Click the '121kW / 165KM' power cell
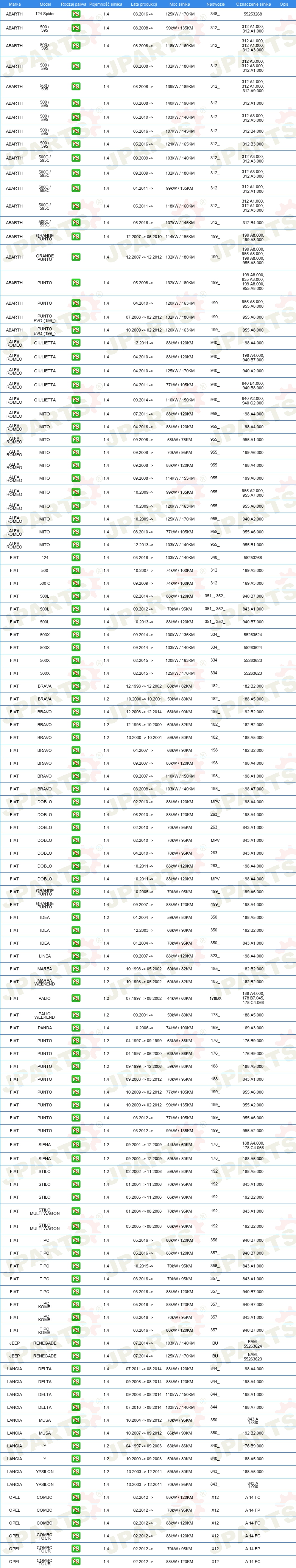This screenshot has width=296, height=1568. (x=180, y=144)
